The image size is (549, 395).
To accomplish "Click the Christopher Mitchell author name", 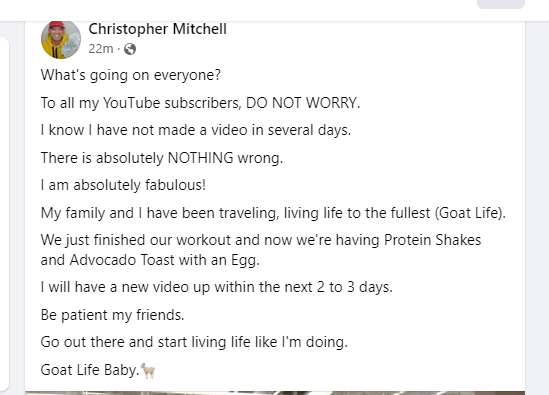I will (158, 29).
